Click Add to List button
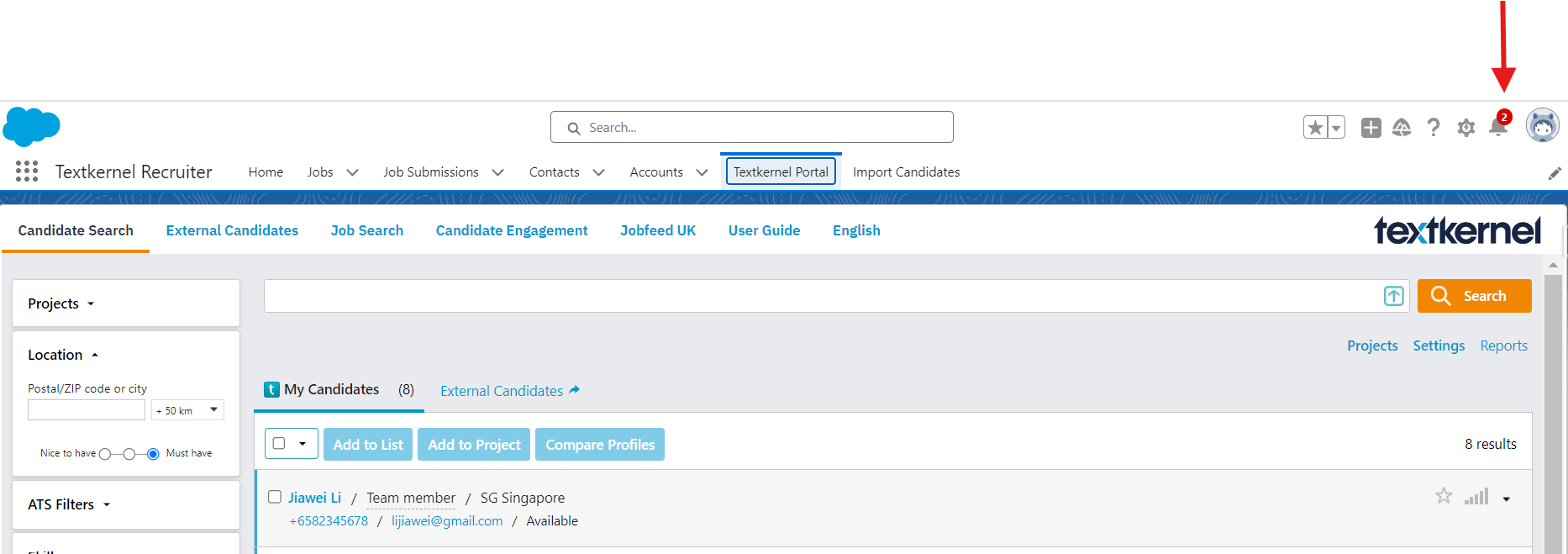The height and width of the screenshot is (554, 1568). pyautogui.click(x=368, y=445)
